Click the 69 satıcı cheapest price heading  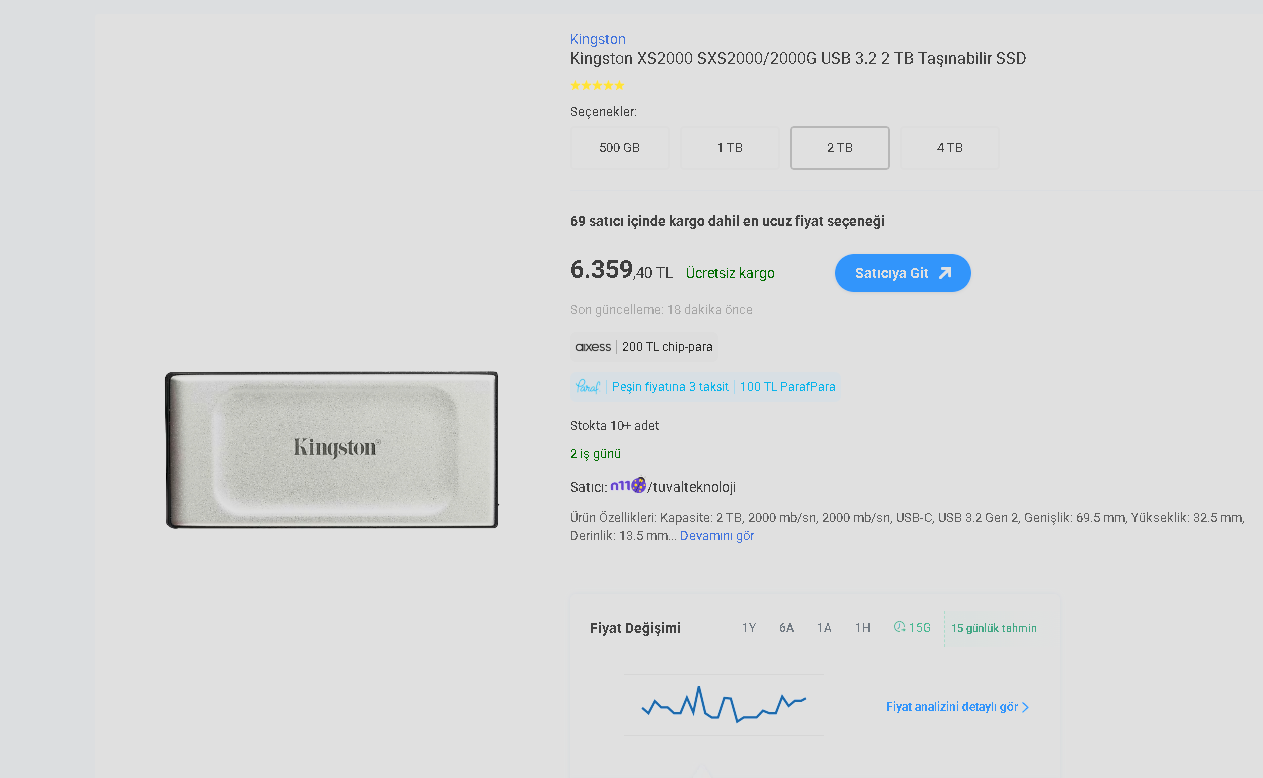tap(727, 221)
